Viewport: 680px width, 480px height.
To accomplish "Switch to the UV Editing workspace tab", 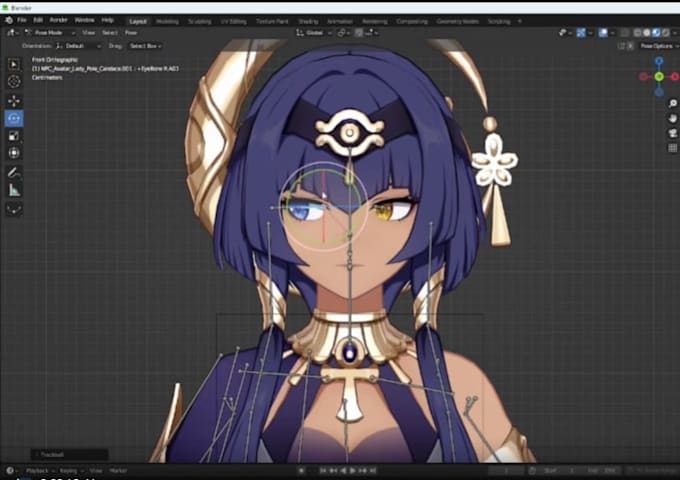I will click(x=233, y=21).
